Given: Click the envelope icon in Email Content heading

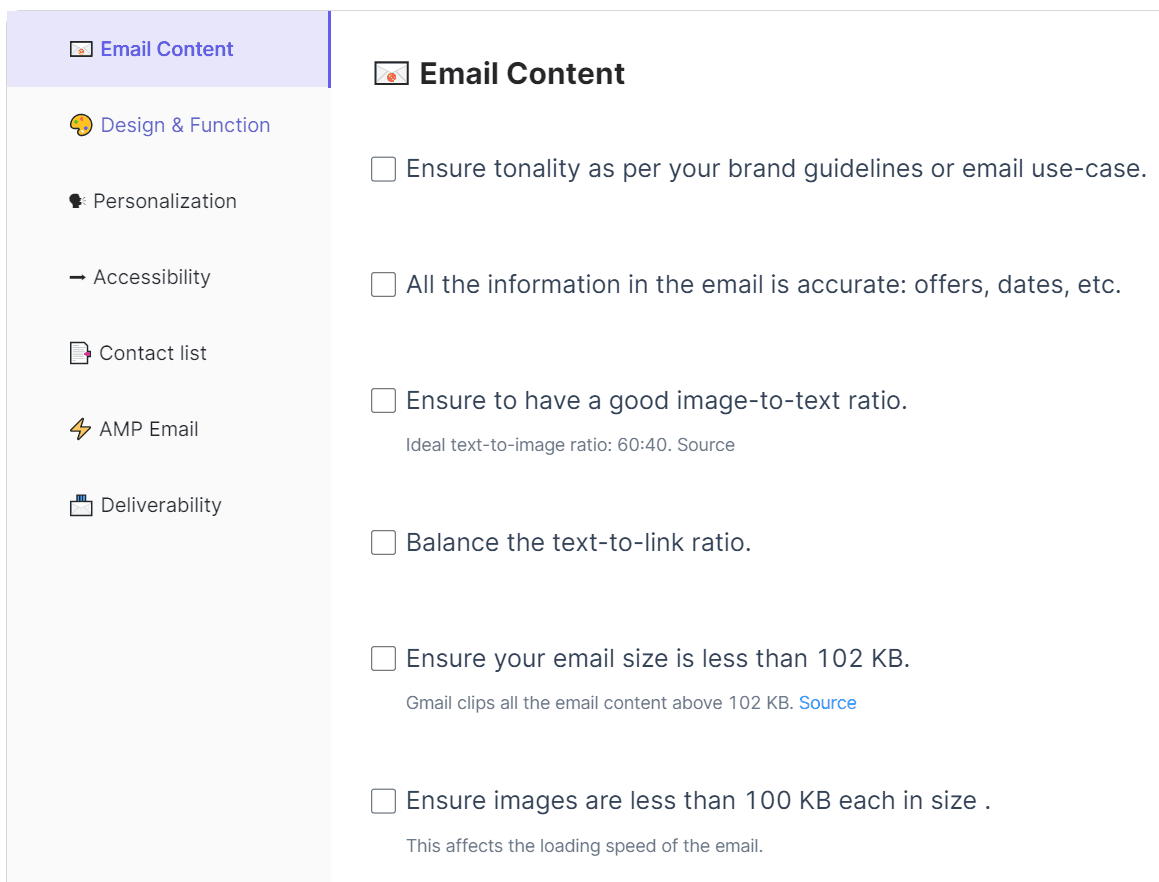Looking at the screenshot, I should pos(391,73).
